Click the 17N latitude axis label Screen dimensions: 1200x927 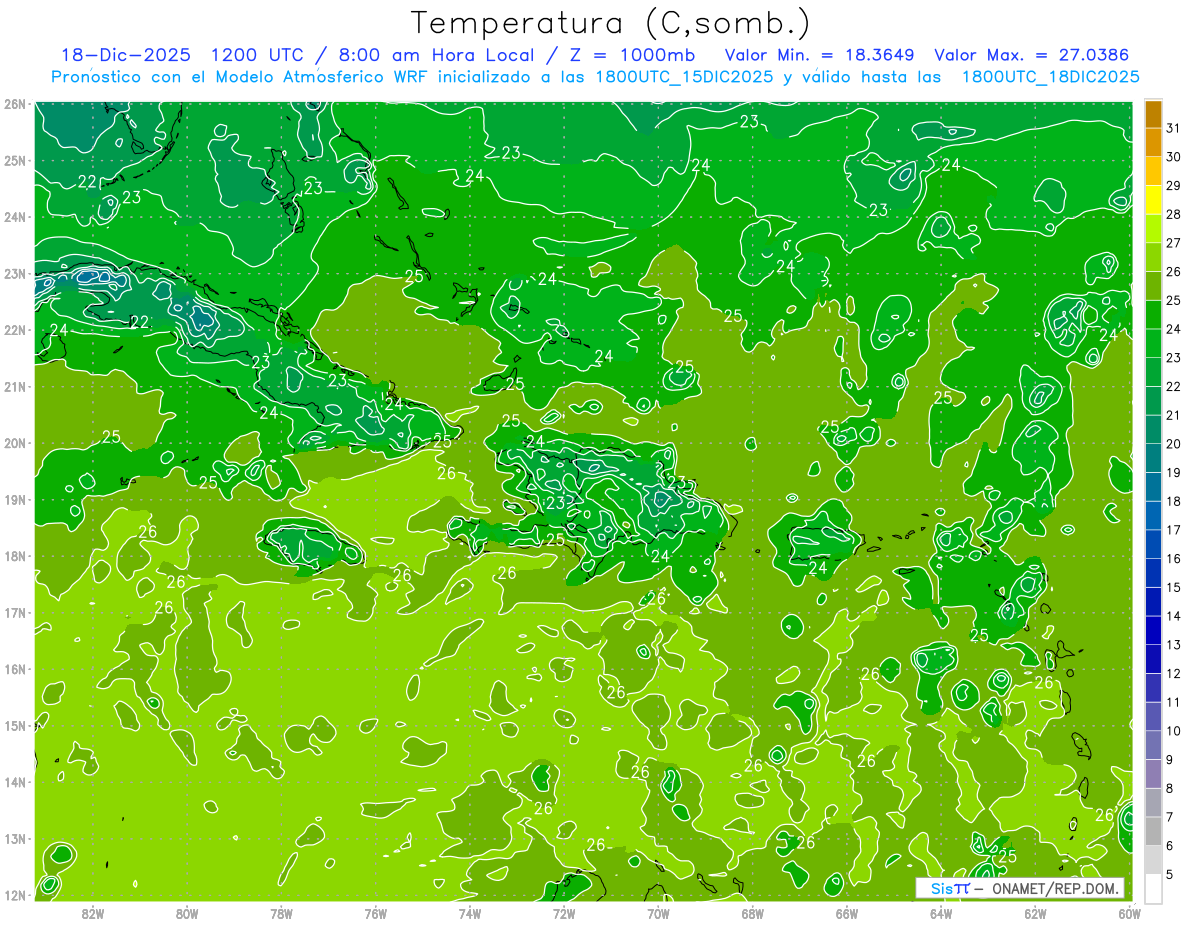click(15, 613)
